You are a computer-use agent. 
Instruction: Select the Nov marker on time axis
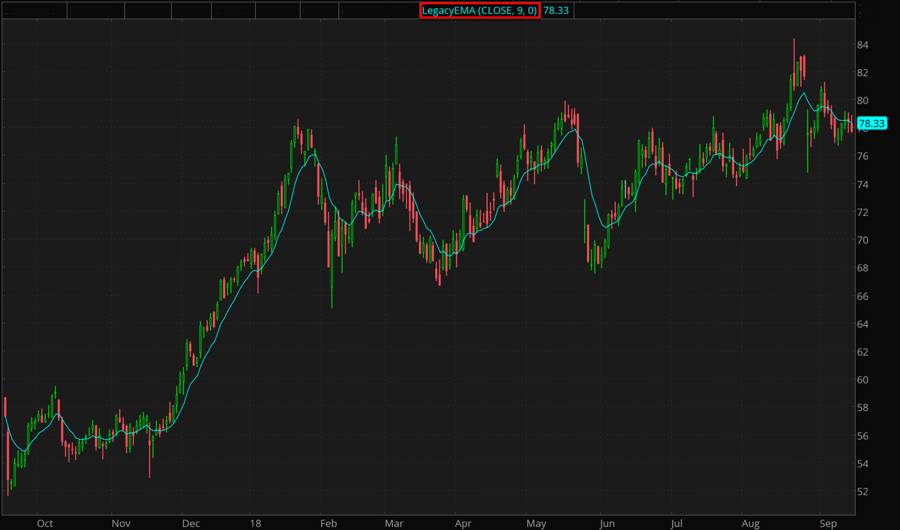[121, 522]
